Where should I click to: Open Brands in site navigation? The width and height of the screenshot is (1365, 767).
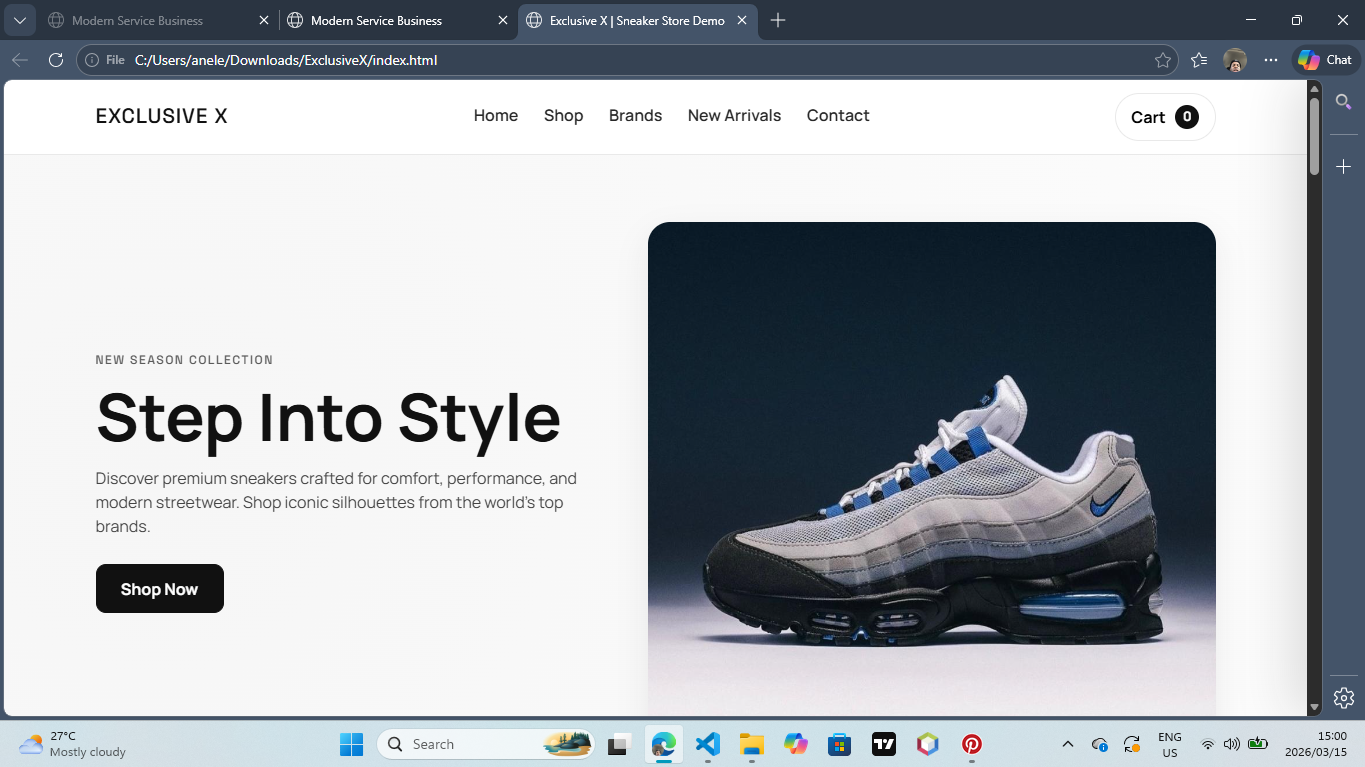click(635, 116)
